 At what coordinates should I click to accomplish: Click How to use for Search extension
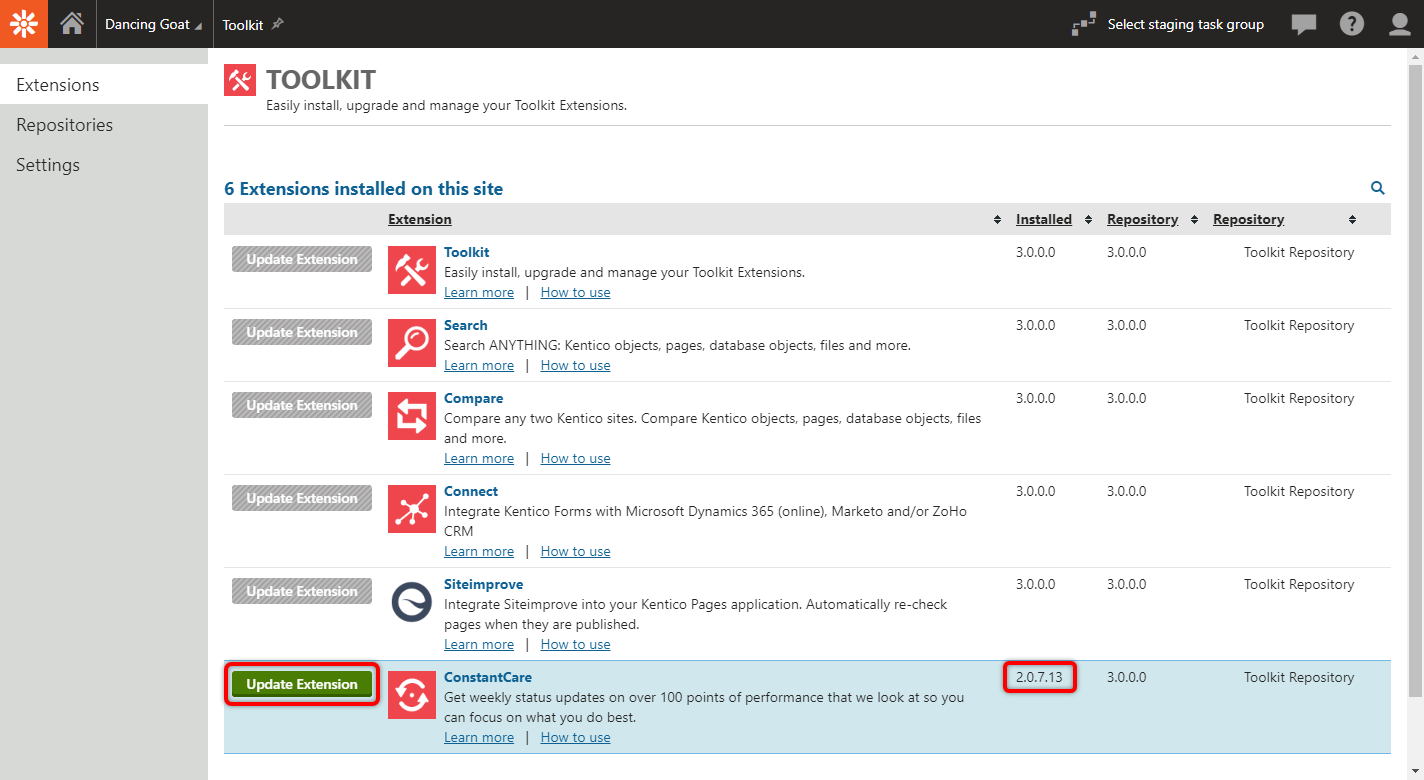[x=576, y=366]
